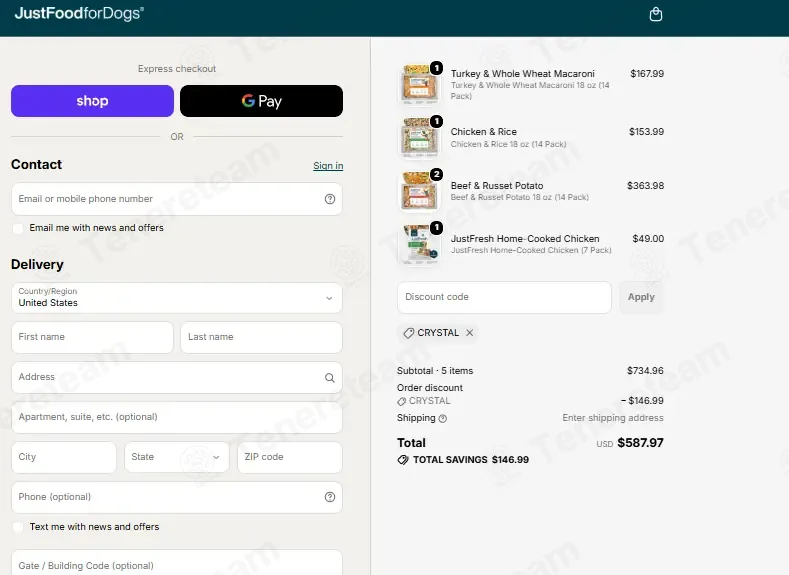
Task: Click the $49.00 JustFresh price
Action: coord(648,238)
